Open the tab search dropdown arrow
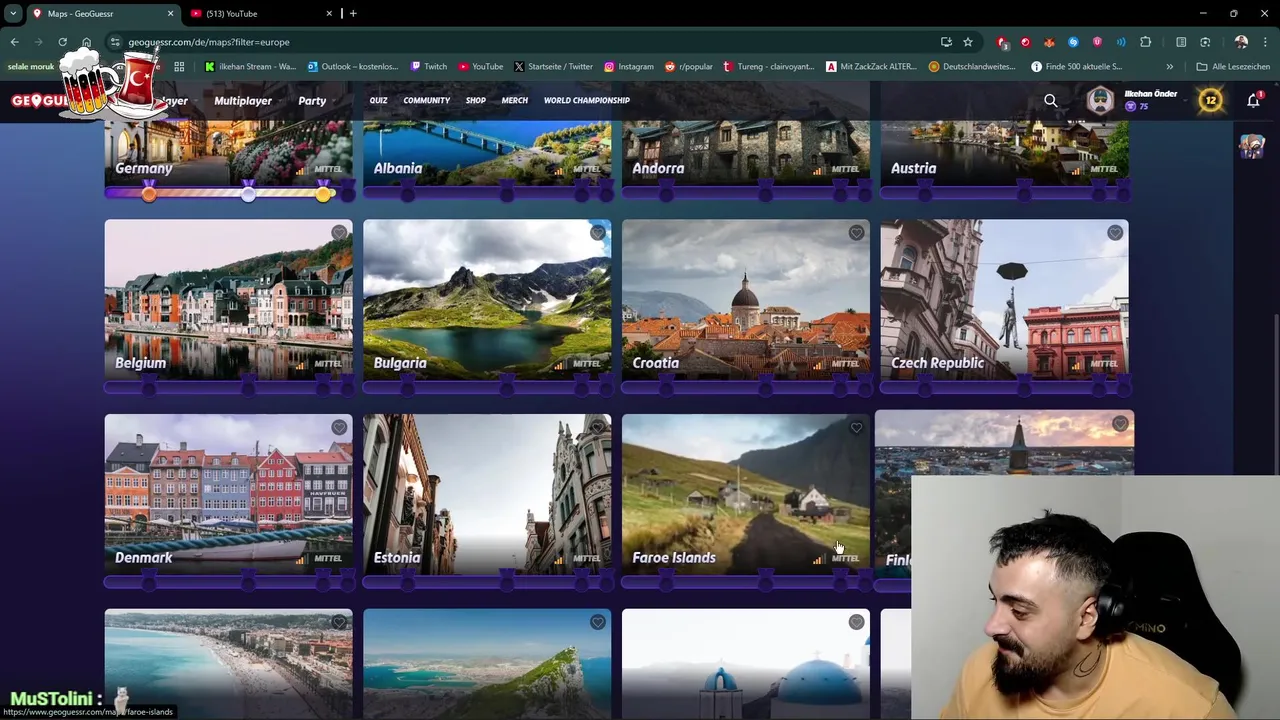The image size is (1280, 720). [x=13, y=13]
